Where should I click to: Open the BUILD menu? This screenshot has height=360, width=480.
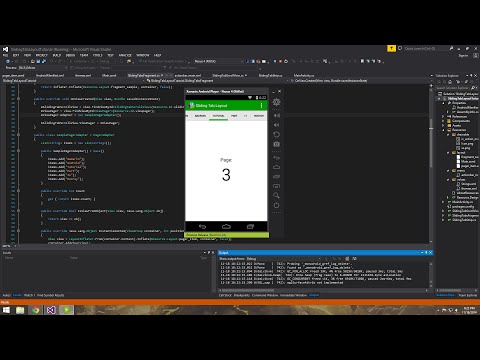[57, 55]
